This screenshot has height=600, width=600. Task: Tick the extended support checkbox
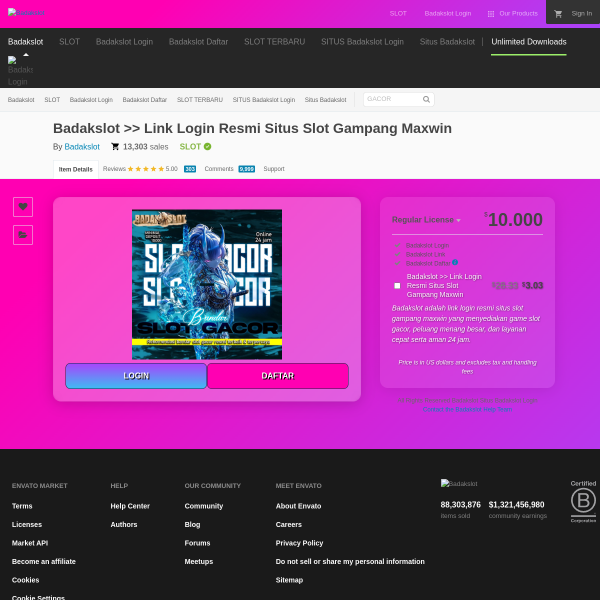click(x=397, y=286)
